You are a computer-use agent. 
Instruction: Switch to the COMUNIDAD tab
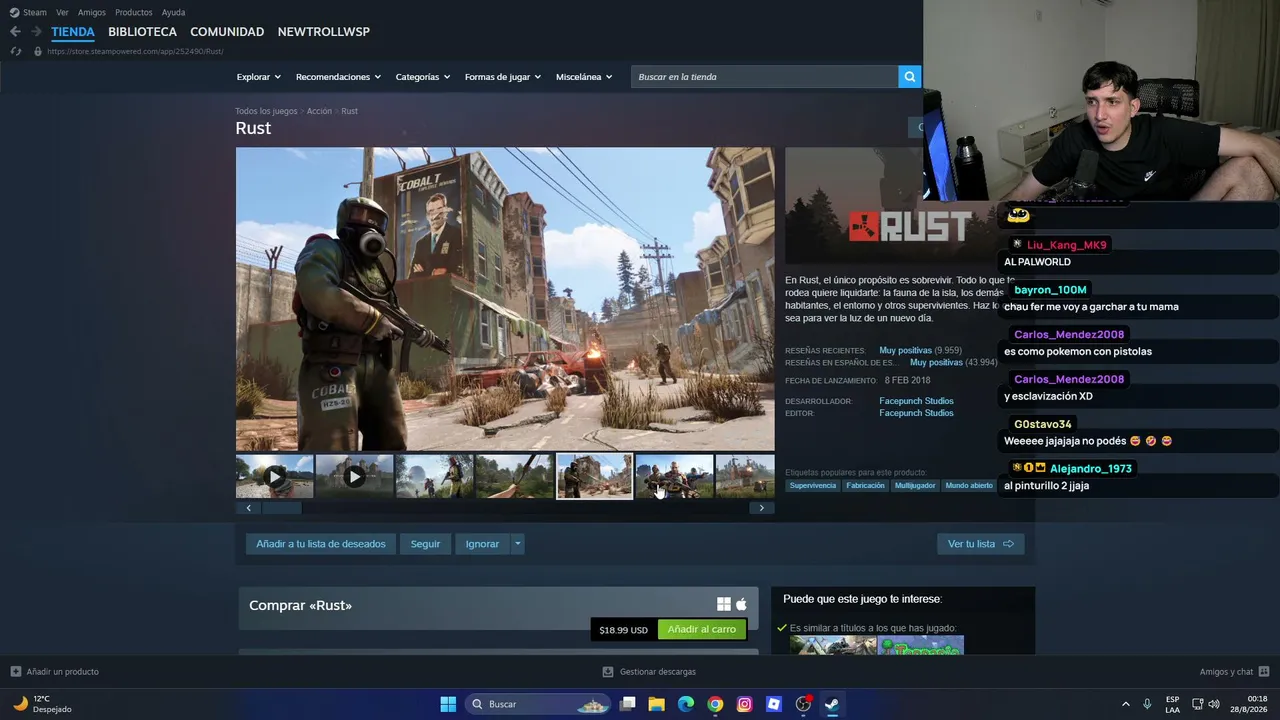click(227, 32)
